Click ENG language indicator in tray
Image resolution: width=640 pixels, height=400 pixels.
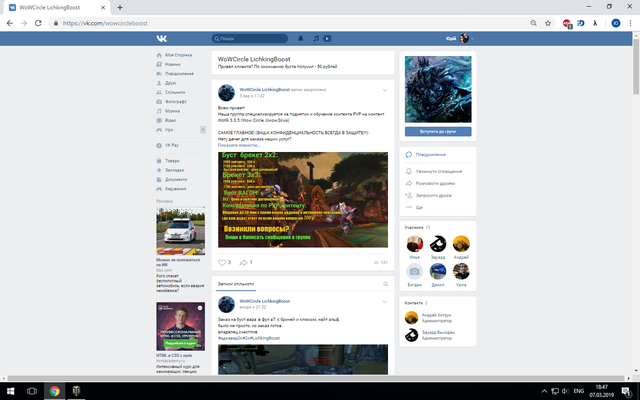click(578, 391)
